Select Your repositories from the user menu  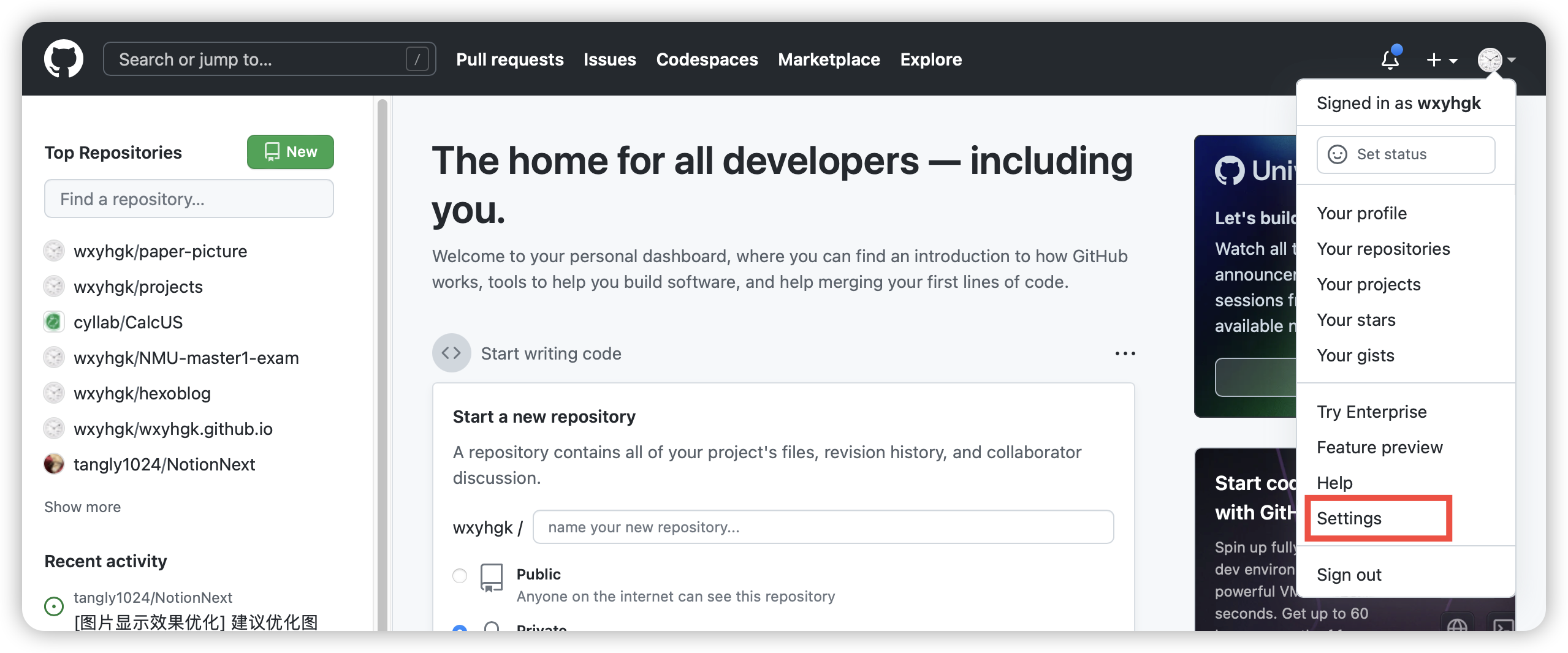[x=1406, y=249]
